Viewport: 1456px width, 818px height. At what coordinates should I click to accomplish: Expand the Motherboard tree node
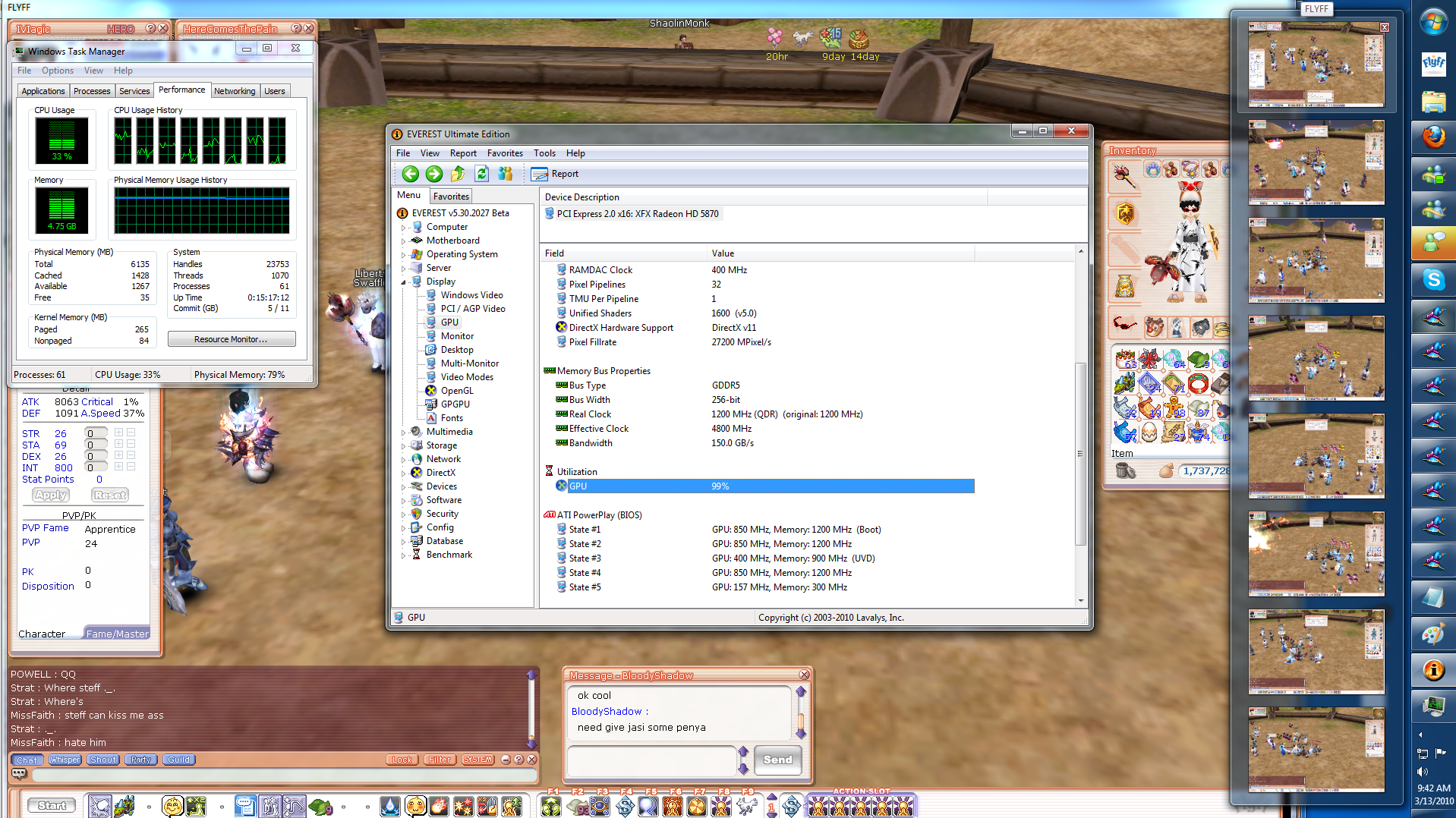coord(403,241)
